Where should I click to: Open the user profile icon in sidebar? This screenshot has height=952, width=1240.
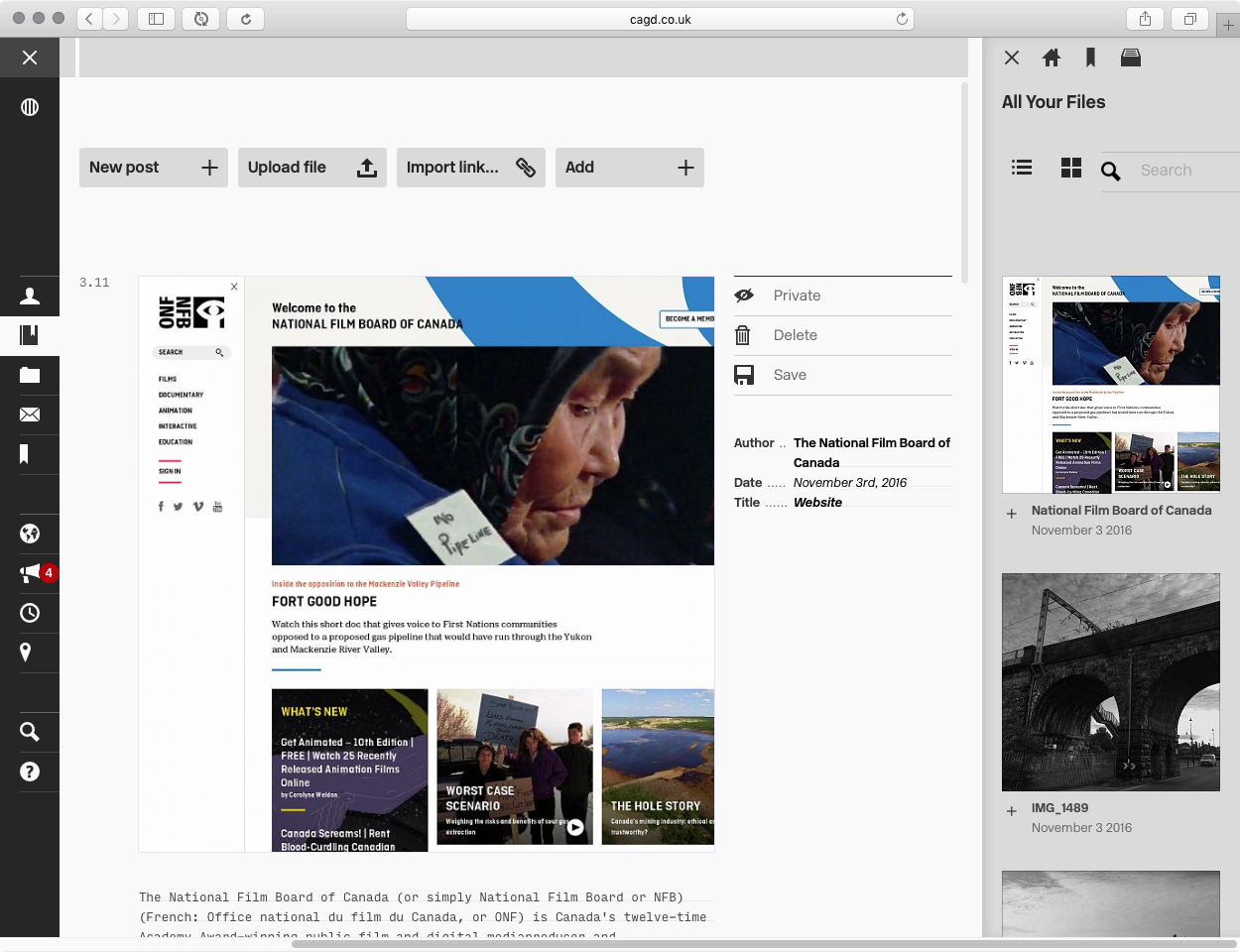click(30, 296)
